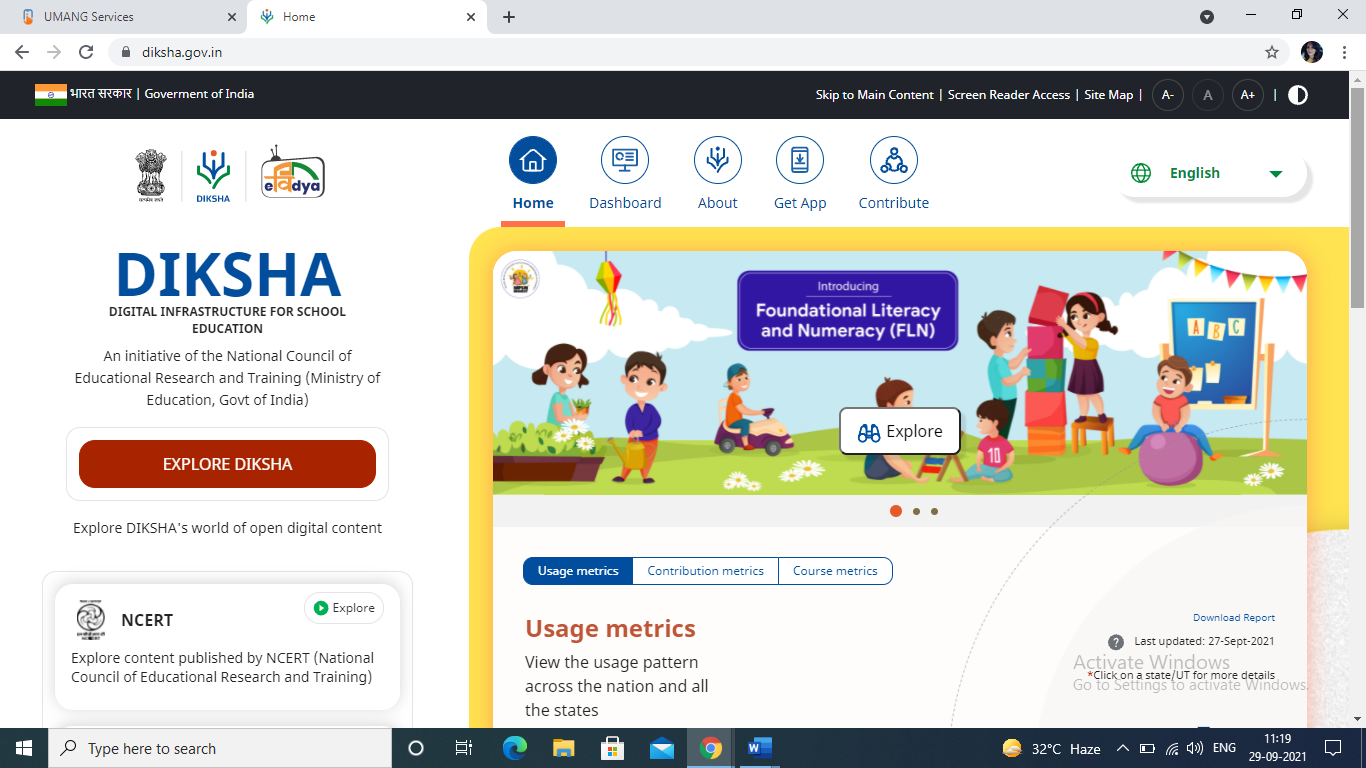Image resolution: width=1366 pixels, height=768 pixels.
Task: Open the Dashboard section icon
Action: 625,159
